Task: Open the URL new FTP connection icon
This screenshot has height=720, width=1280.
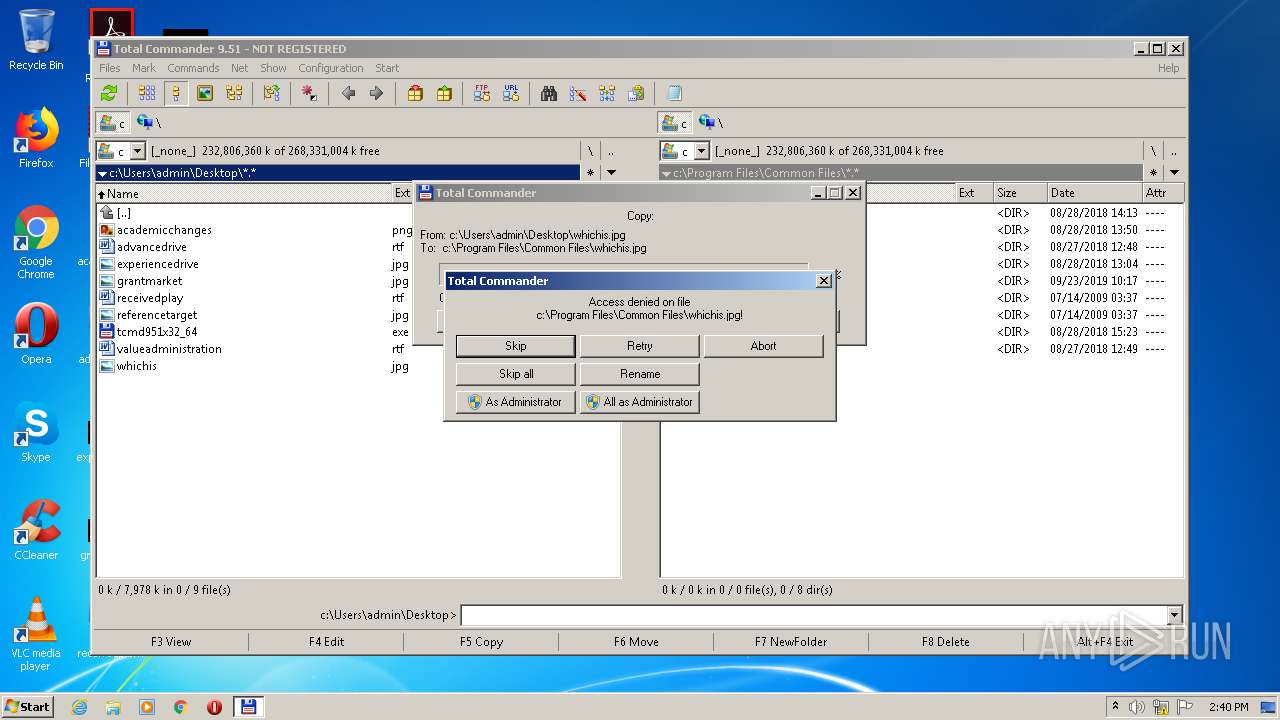Action: click(511, 93)
